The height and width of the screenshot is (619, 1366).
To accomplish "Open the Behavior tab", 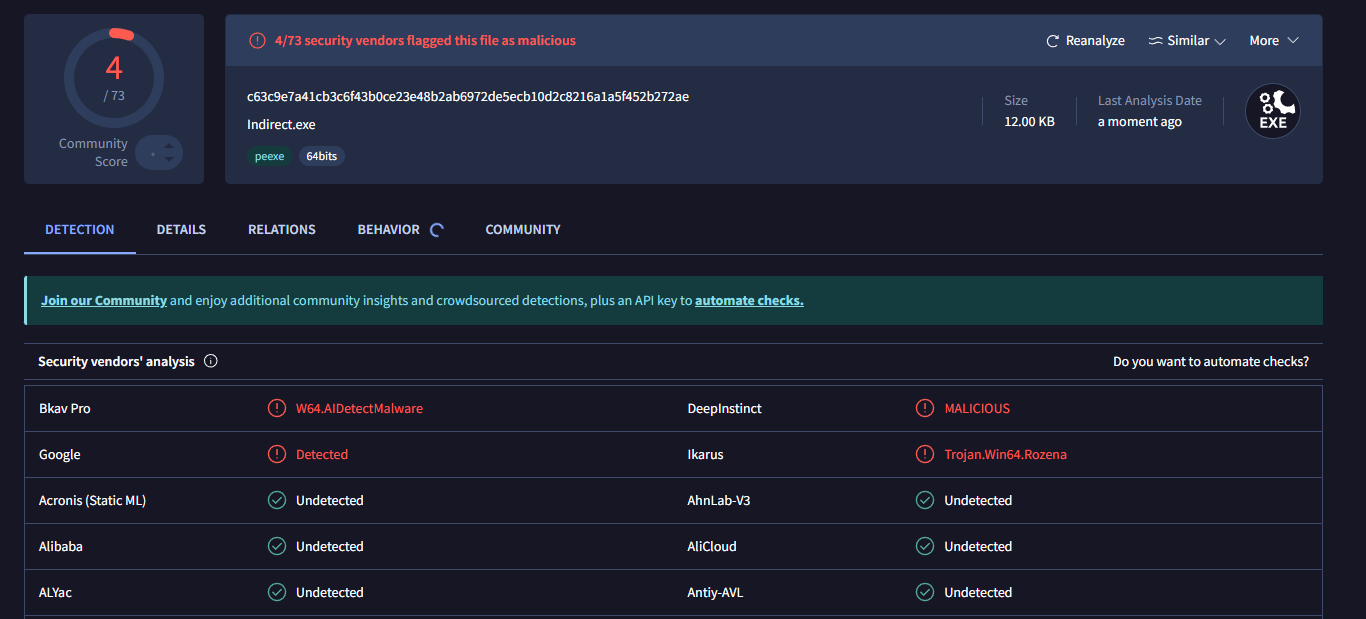I will (389, 229).
